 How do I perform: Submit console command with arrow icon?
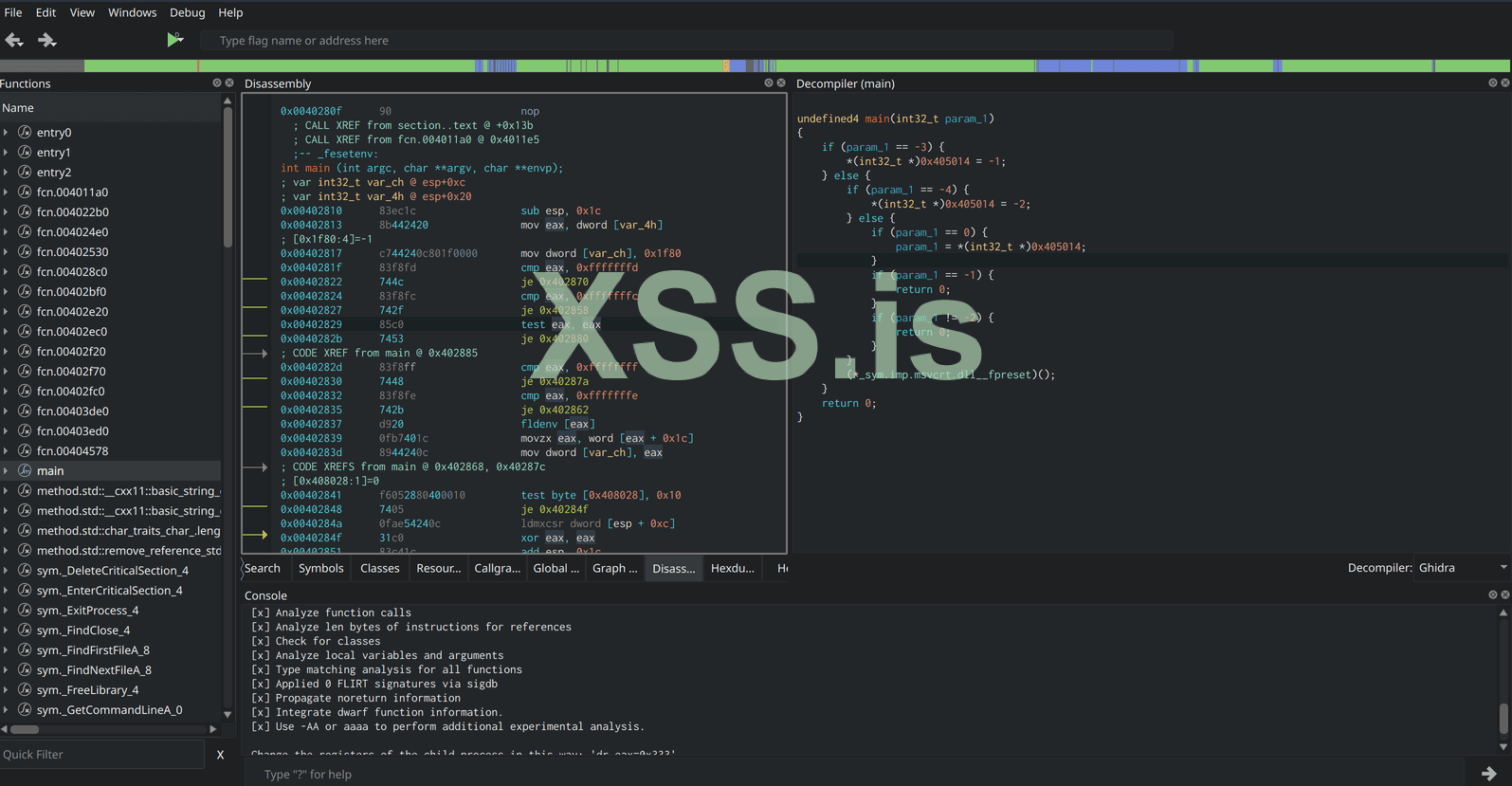click(1489, 774)
